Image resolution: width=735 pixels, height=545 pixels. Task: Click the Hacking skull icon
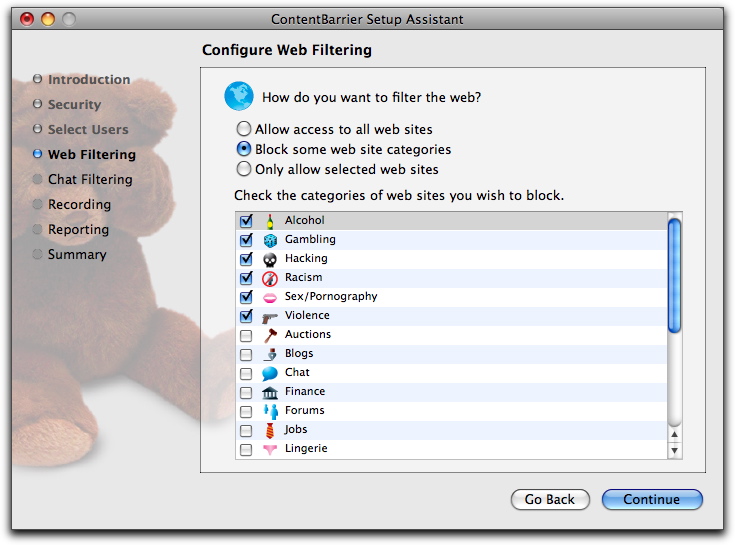tap(270, 259)
